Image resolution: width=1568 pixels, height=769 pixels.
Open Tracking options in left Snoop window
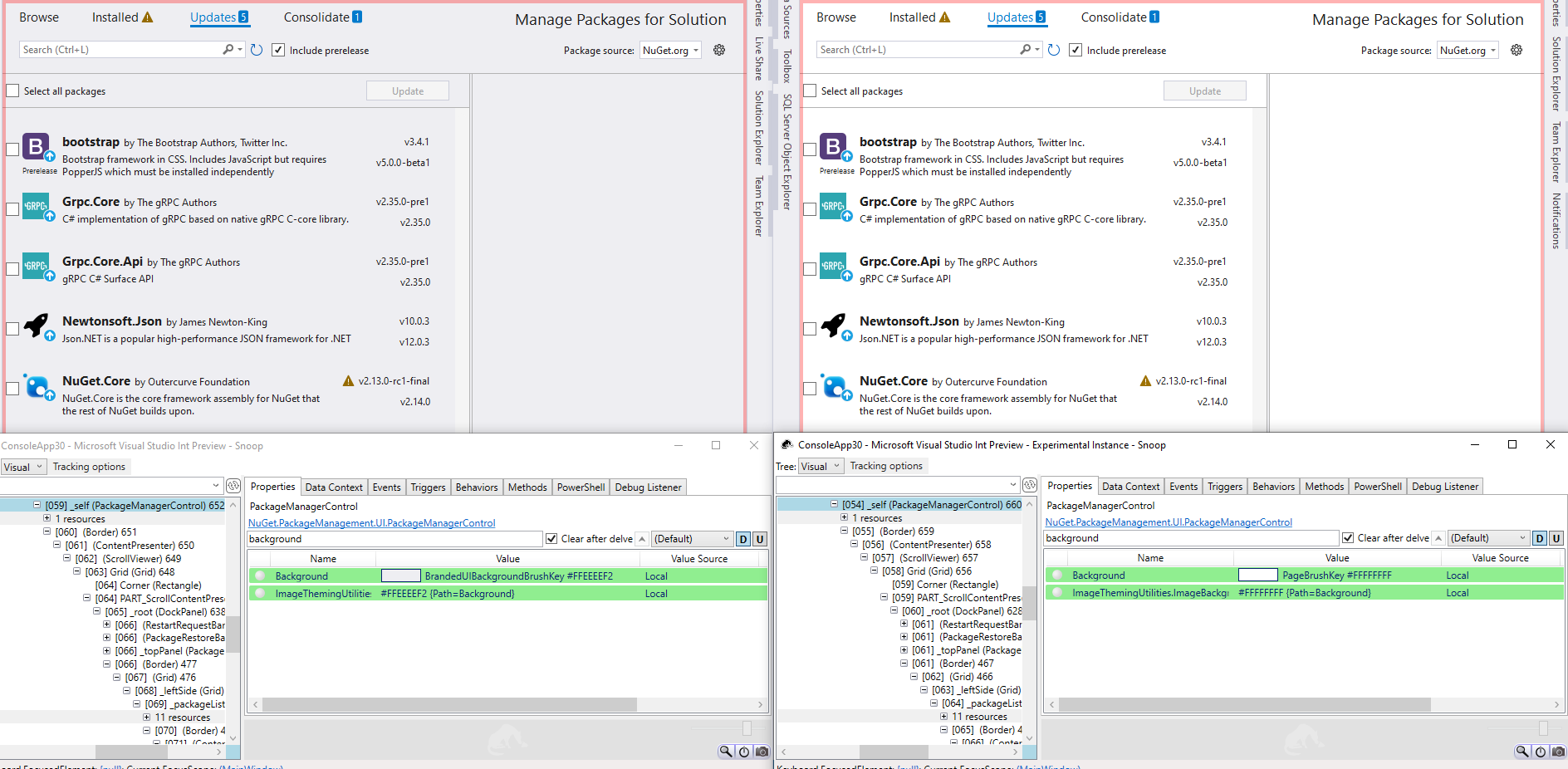89,467
